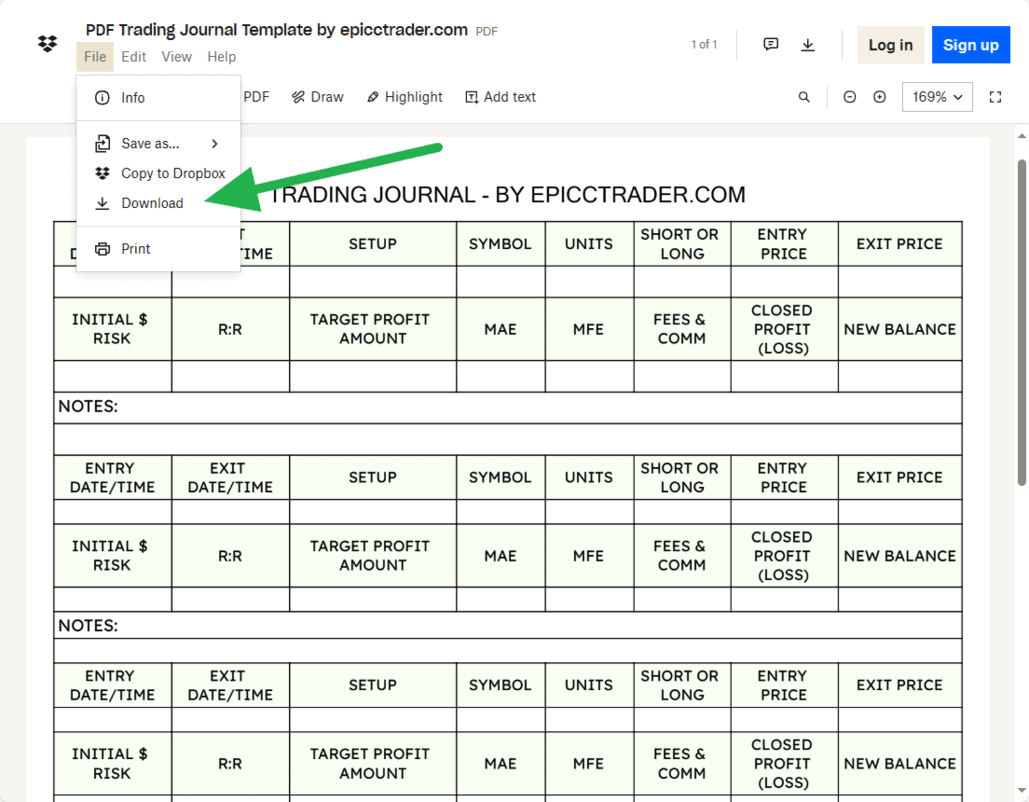This screenshot has height=802, width=1029.
Task: Click the first 'CLOSED PROFIT (LOSS)' cell
Action: 782,329
